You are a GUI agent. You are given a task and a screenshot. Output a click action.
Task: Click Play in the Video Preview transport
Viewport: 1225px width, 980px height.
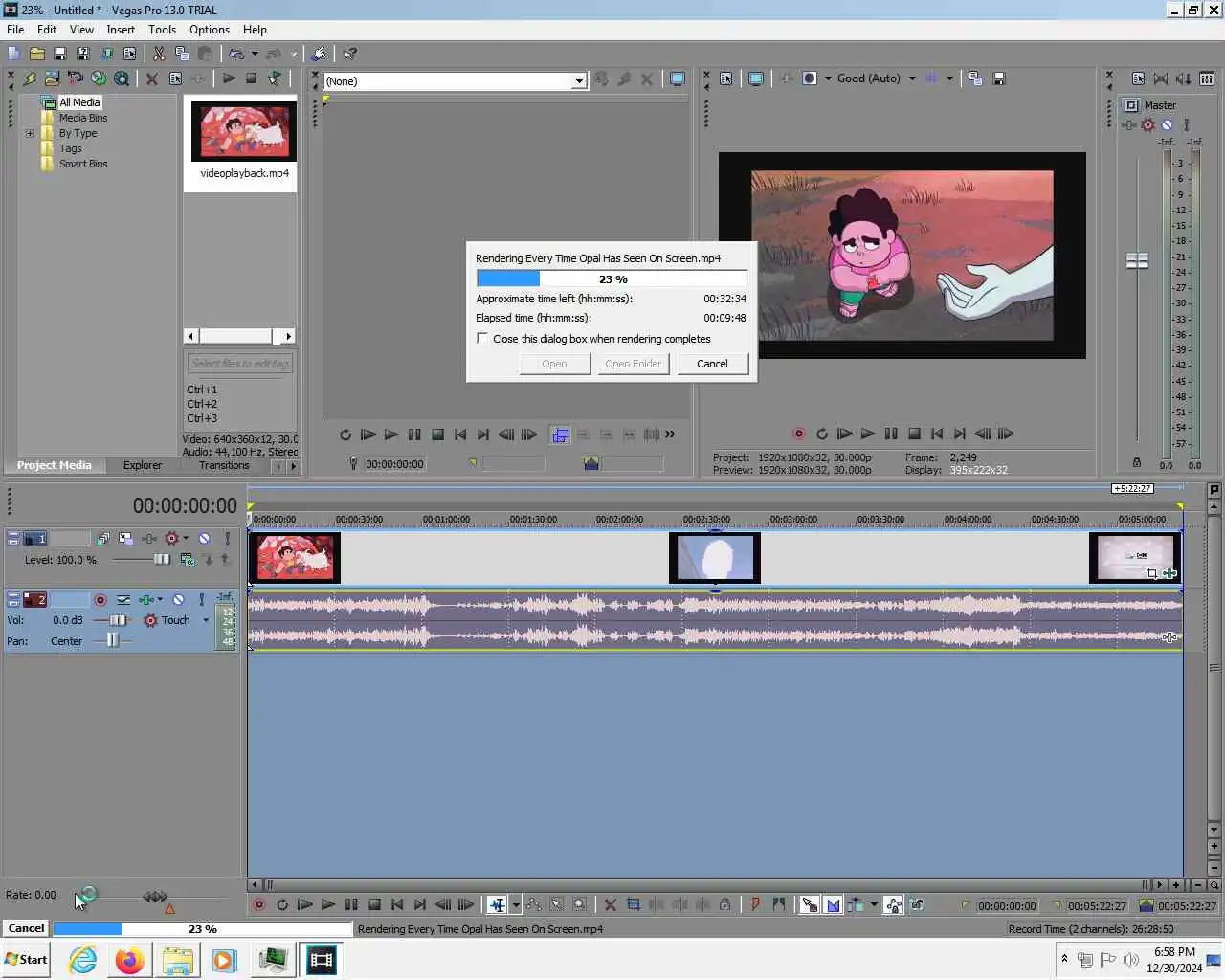click(x=867, y=434)
